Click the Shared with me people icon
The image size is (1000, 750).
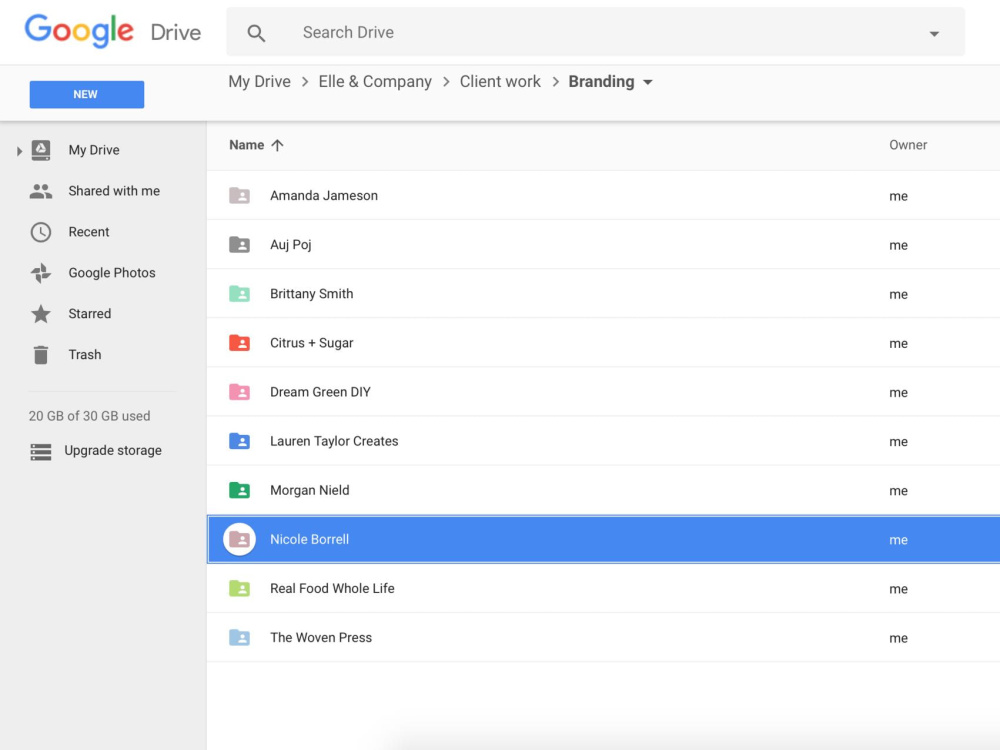click(x=41, y=191)
